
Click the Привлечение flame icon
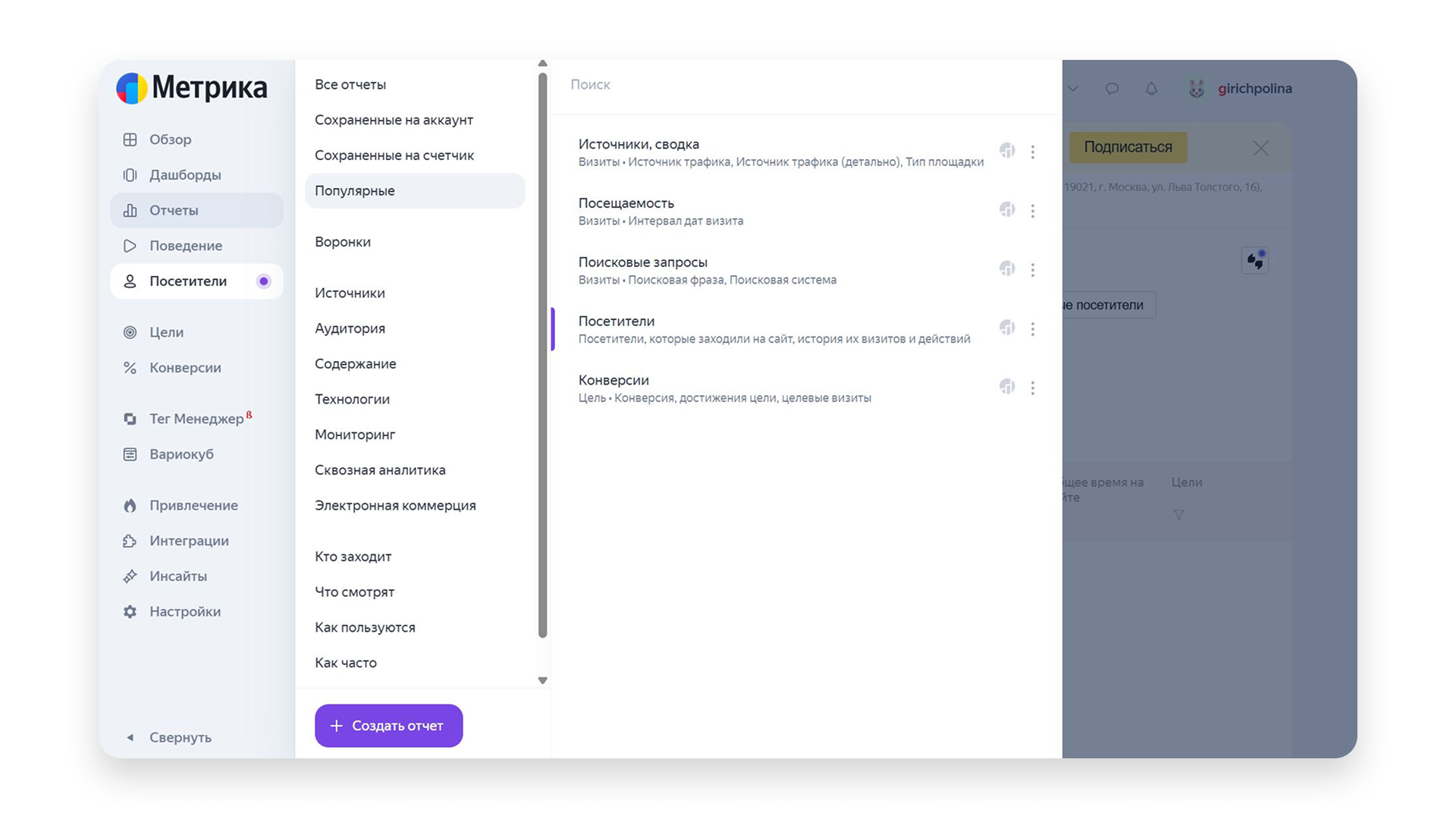pos(130,505)
